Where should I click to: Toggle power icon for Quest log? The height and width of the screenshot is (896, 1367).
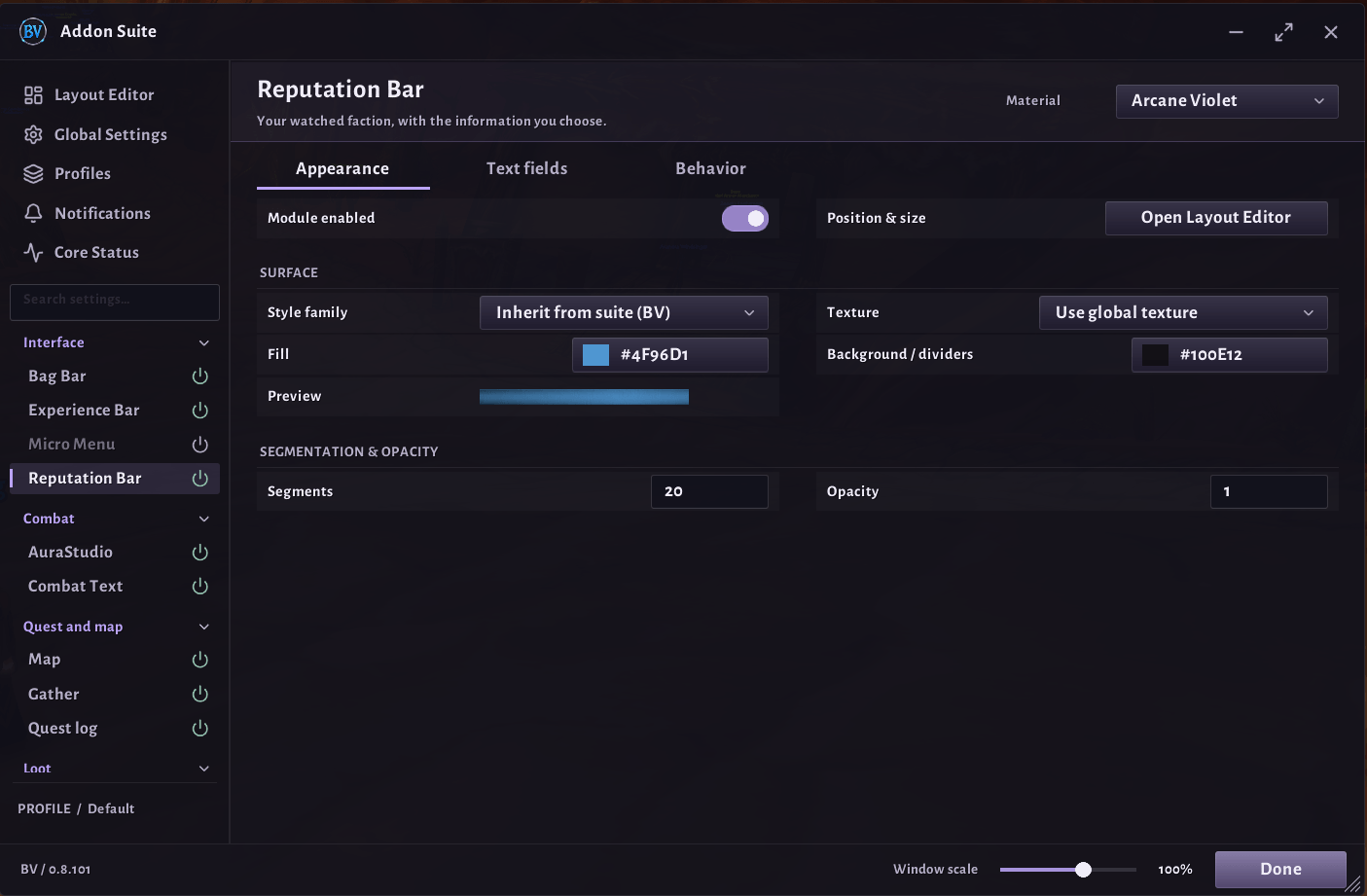click(200, 729)
